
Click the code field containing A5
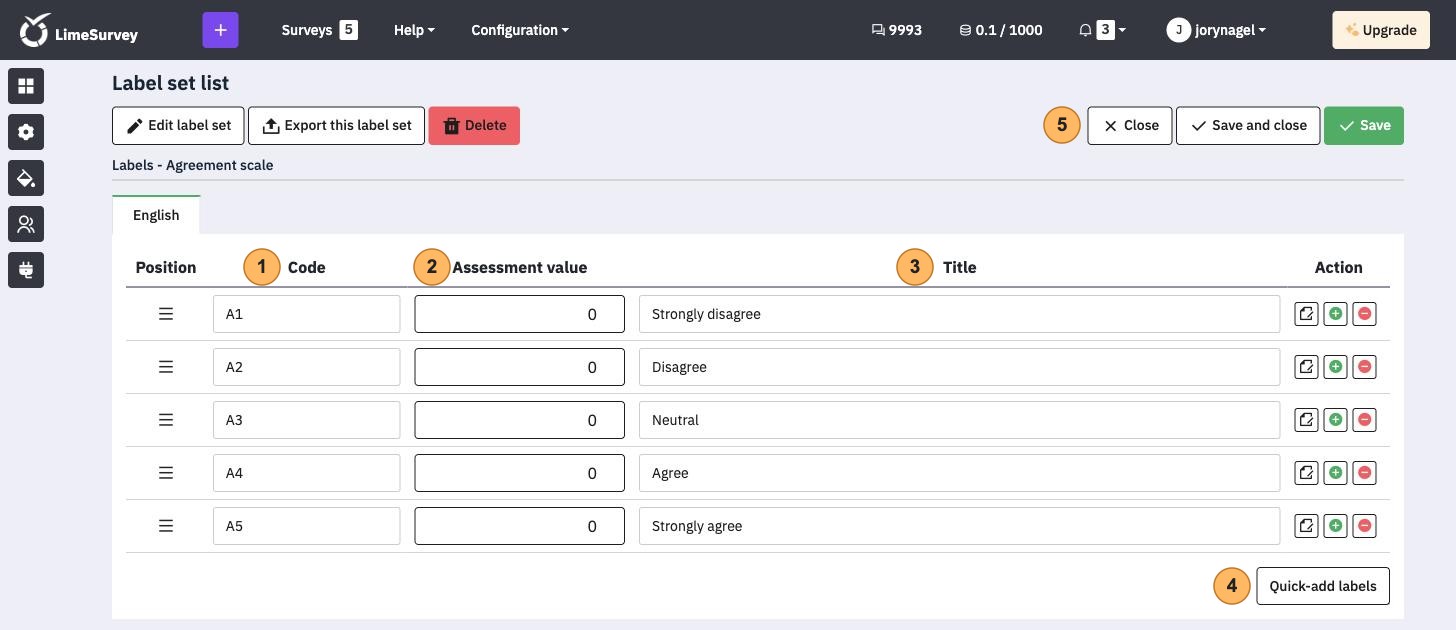click(x=306, y=526)
